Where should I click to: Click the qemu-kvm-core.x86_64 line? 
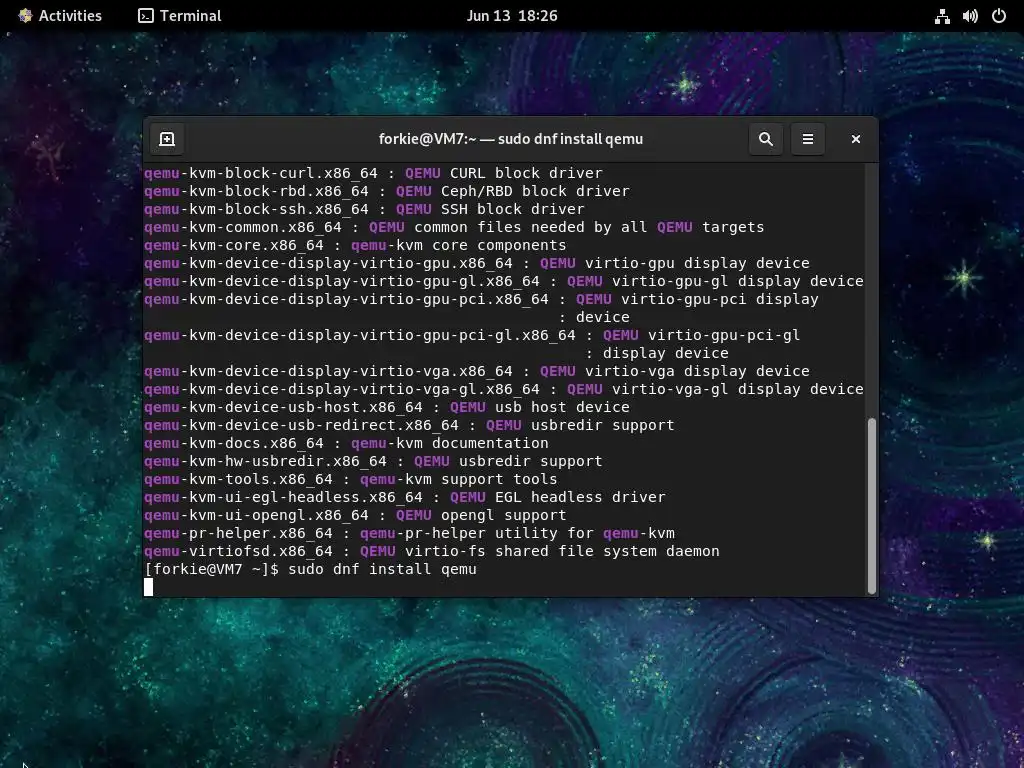tap(355, 246)
